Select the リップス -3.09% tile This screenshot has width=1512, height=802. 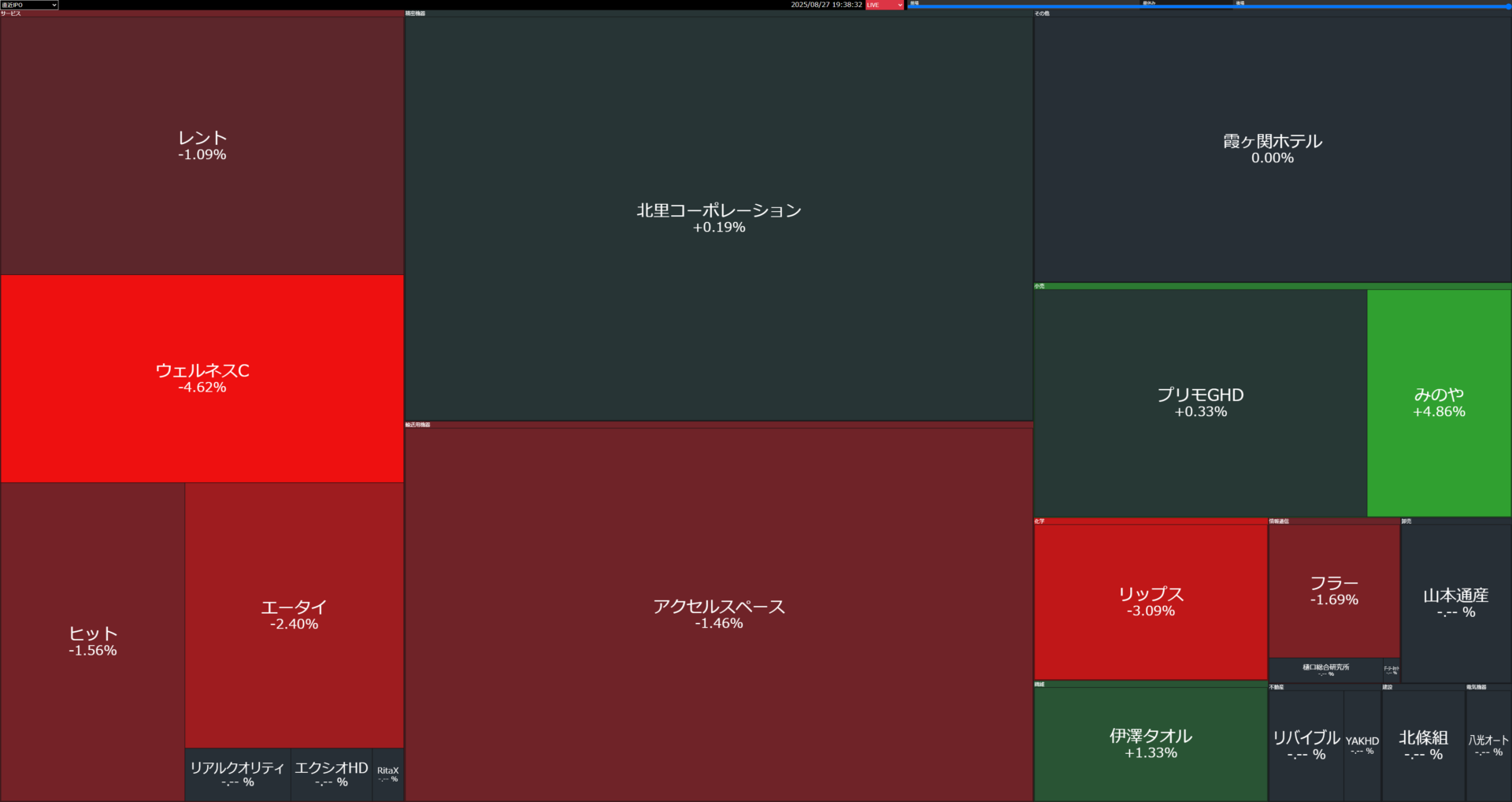[1151, 602]
